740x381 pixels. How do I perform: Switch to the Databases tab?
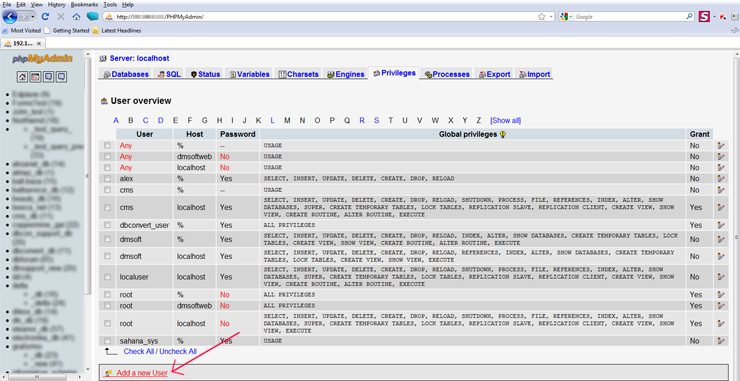click(x=126, y=74)
